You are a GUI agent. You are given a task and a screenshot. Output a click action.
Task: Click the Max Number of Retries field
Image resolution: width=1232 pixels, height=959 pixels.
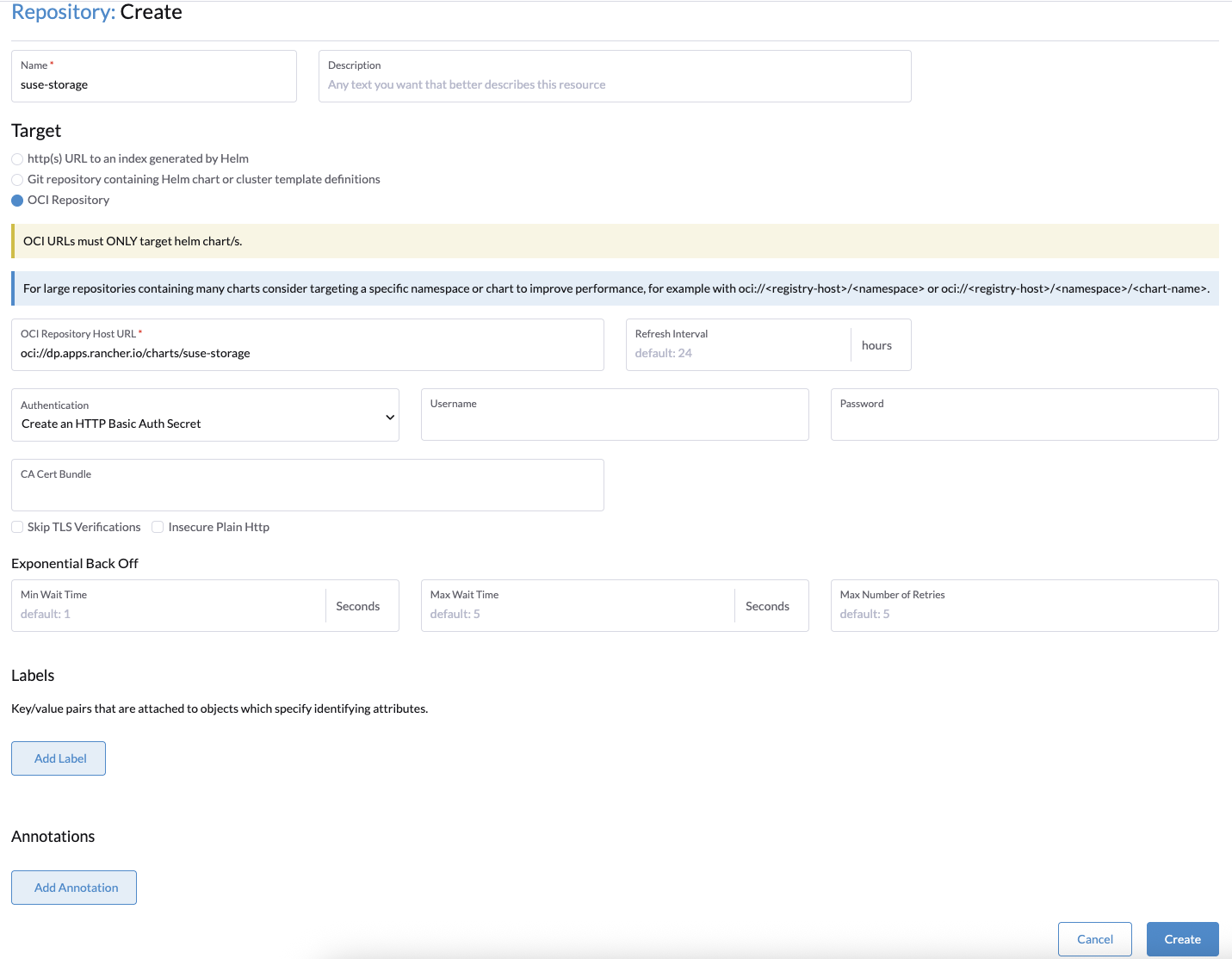click(1024, 614)
